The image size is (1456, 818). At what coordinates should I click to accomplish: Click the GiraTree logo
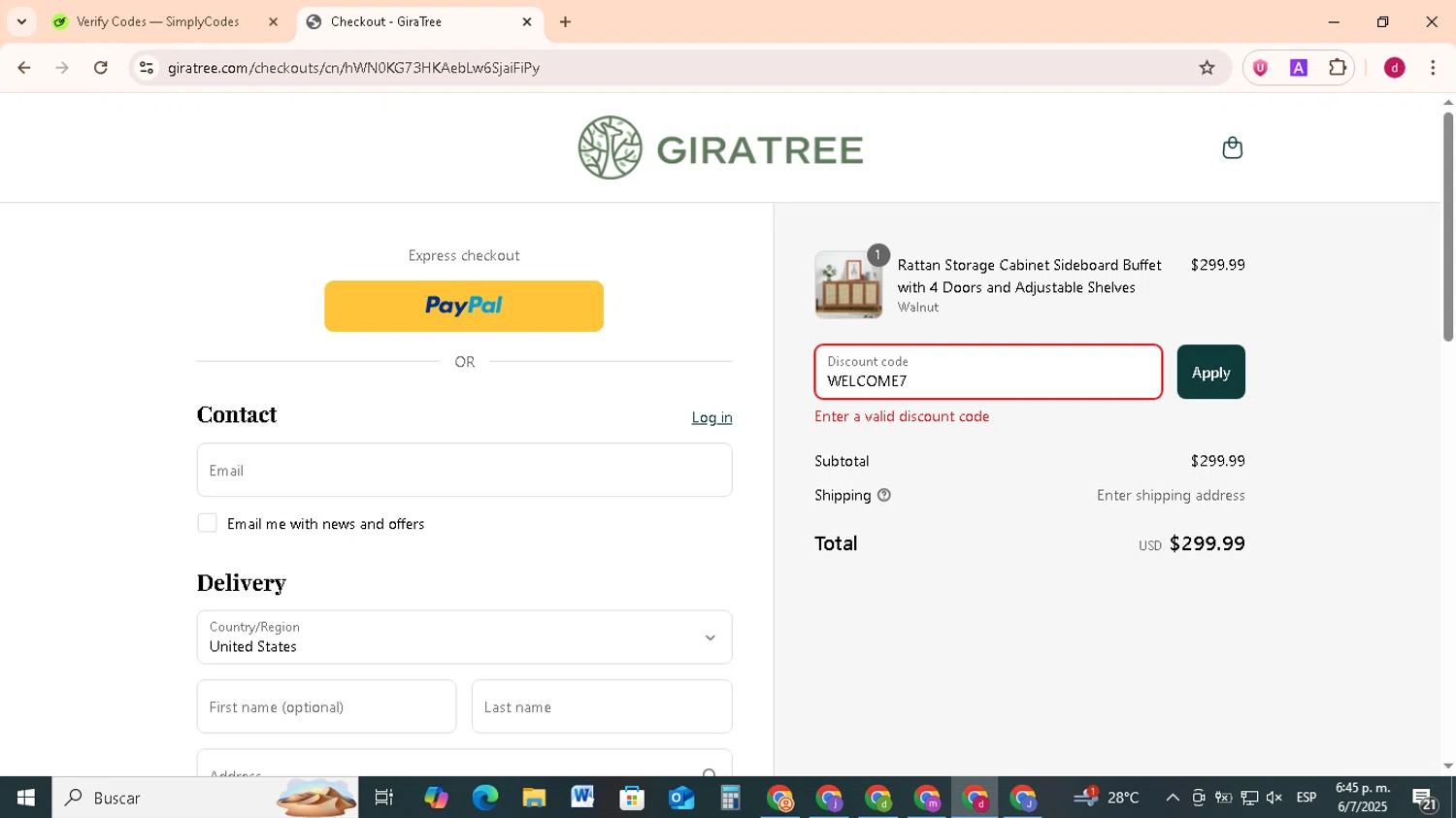coord(720,147)
